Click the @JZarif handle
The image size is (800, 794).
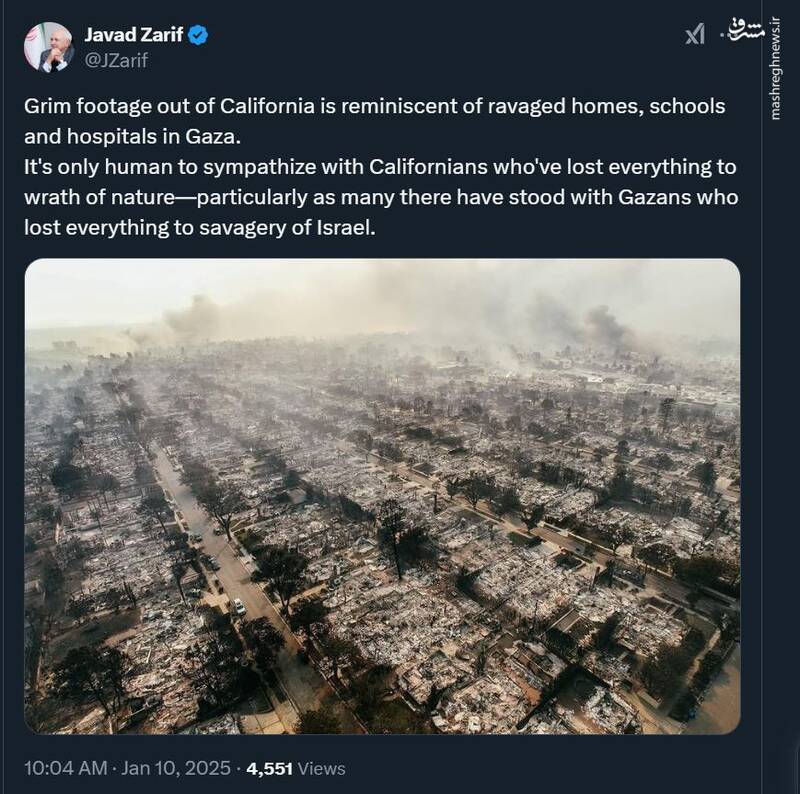(118, 60)
